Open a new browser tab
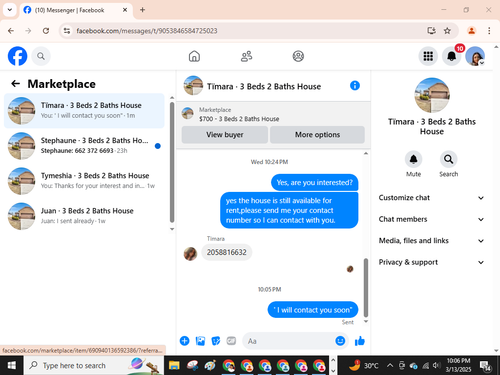Viewport: 500px width, 375px height. pos(142,10)
